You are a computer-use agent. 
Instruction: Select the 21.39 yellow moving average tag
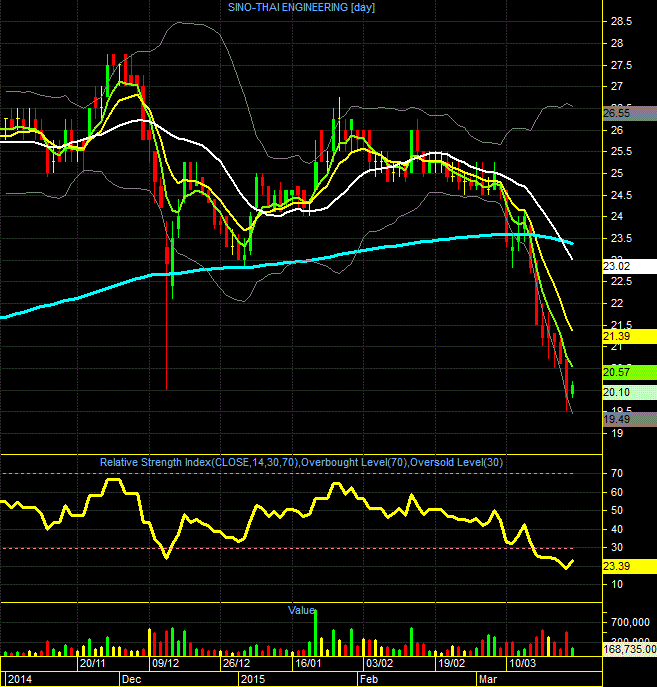click(630, 336)
